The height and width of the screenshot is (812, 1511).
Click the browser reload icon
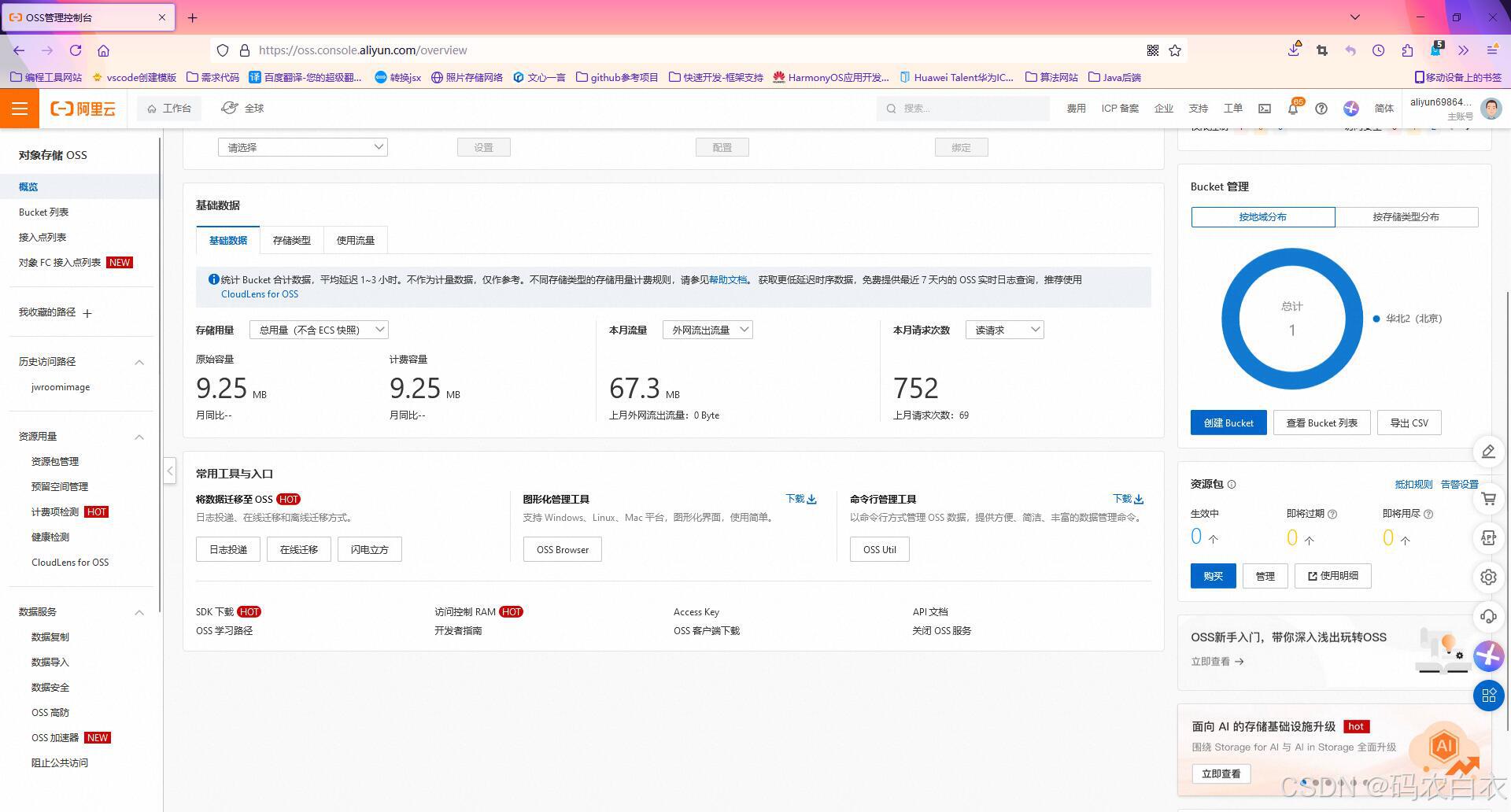coord(76,50)
